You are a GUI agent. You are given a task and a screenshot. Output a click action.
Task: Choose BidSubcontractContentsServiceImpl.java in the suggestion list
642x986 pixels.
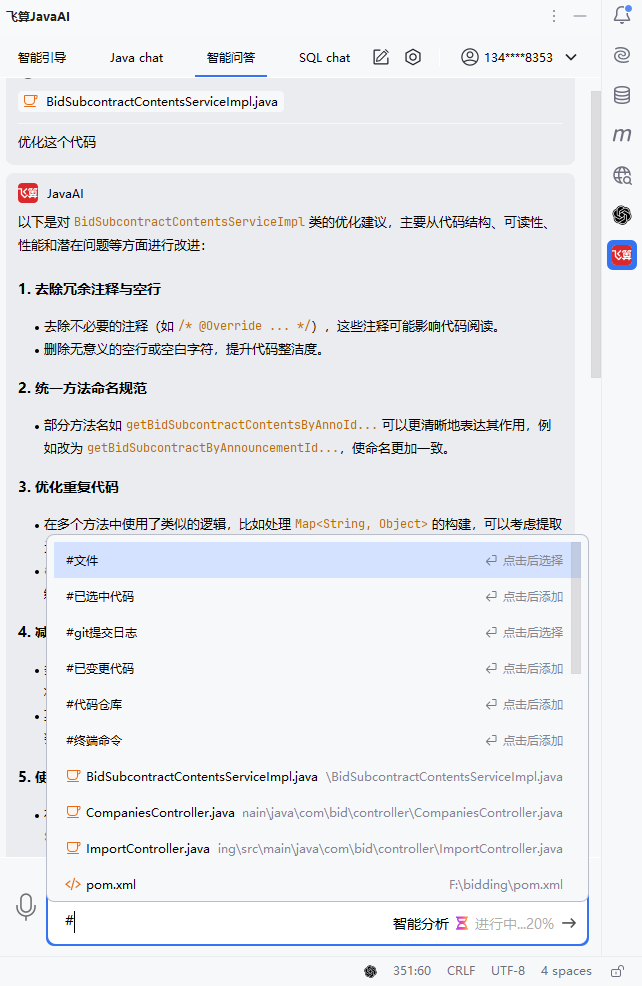tap(314, 777)
